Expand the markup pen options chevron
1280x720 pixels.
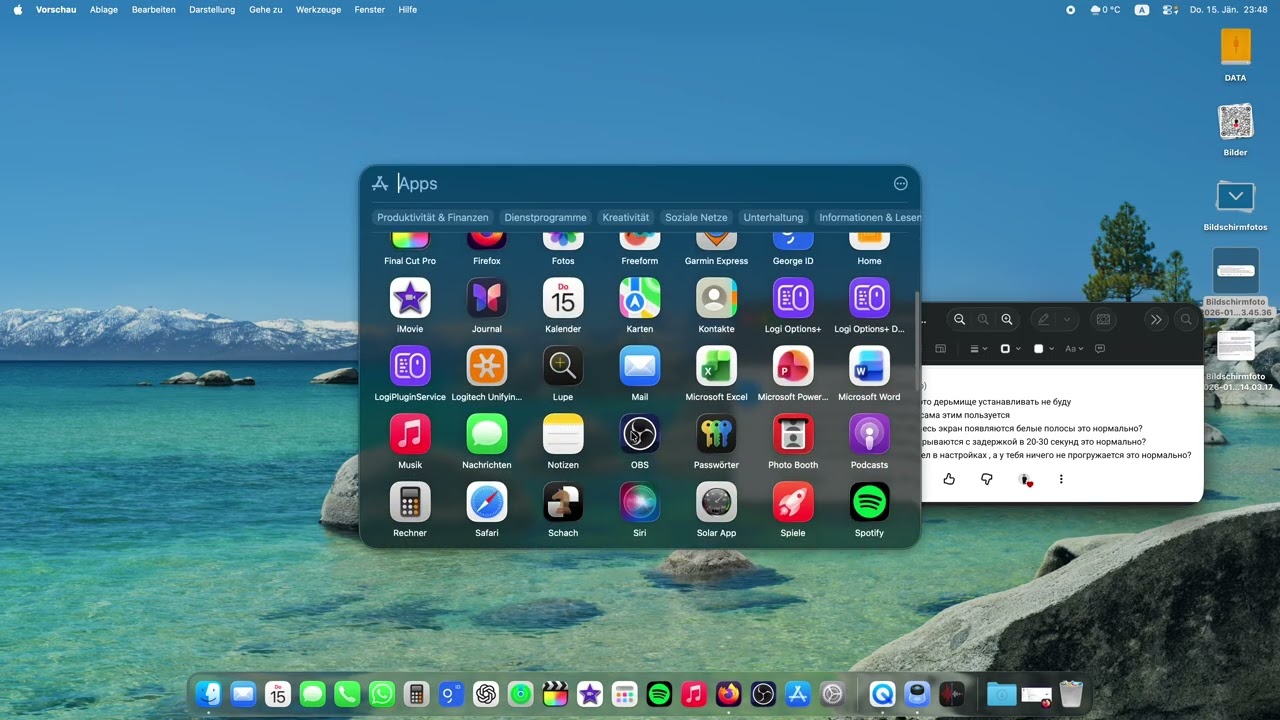(1067, 319)
